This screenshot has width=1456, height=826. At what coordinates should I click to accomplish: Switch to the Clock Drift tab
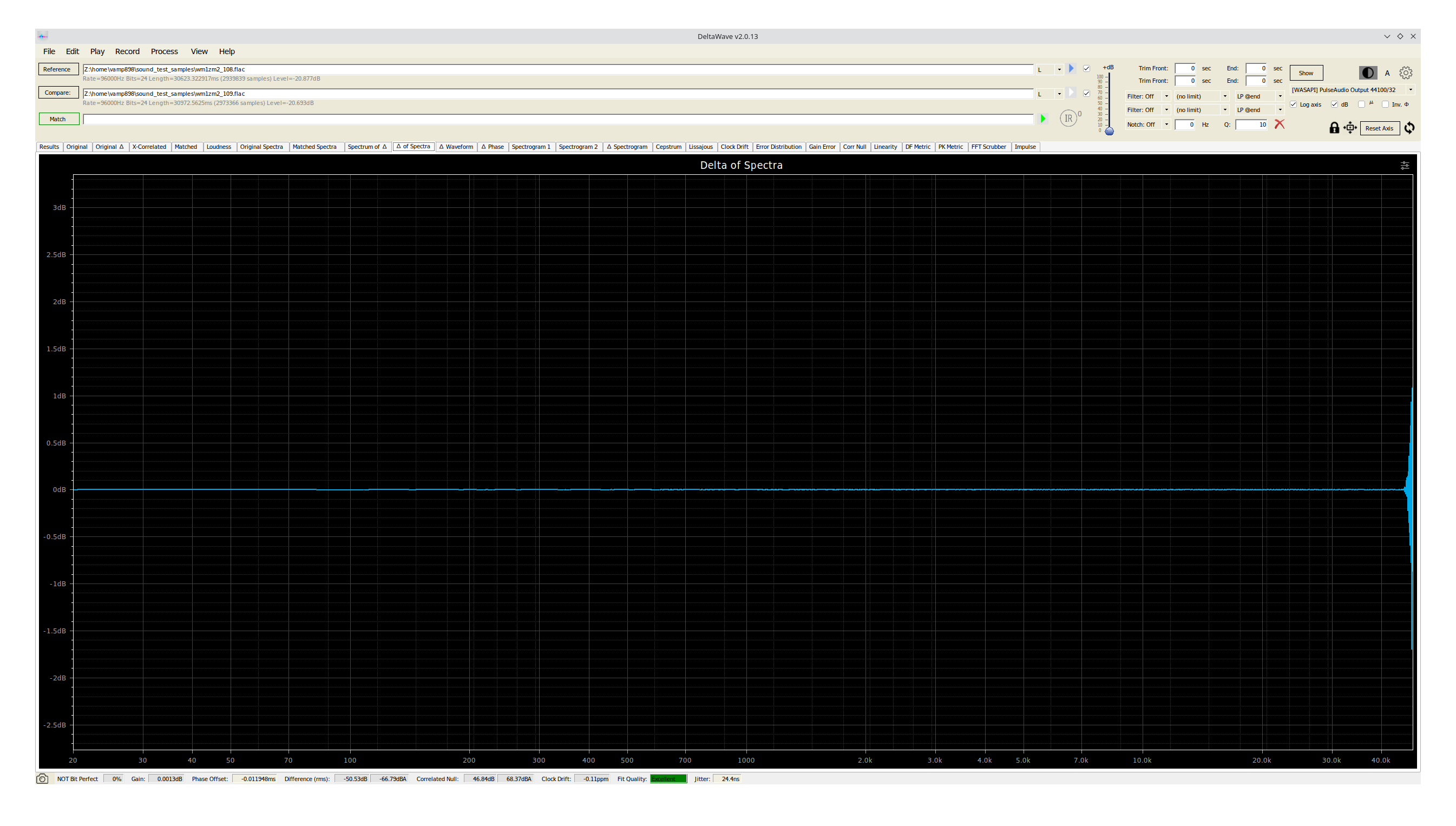[734, 146]
